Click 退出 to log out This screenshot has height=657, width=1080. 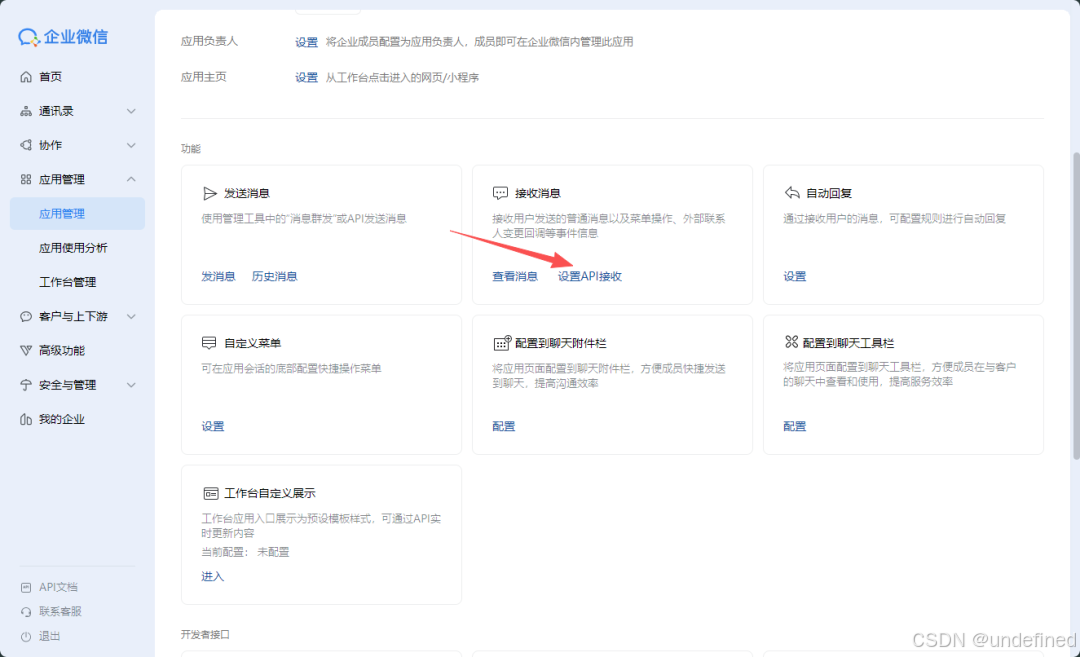tap(50, 636)
